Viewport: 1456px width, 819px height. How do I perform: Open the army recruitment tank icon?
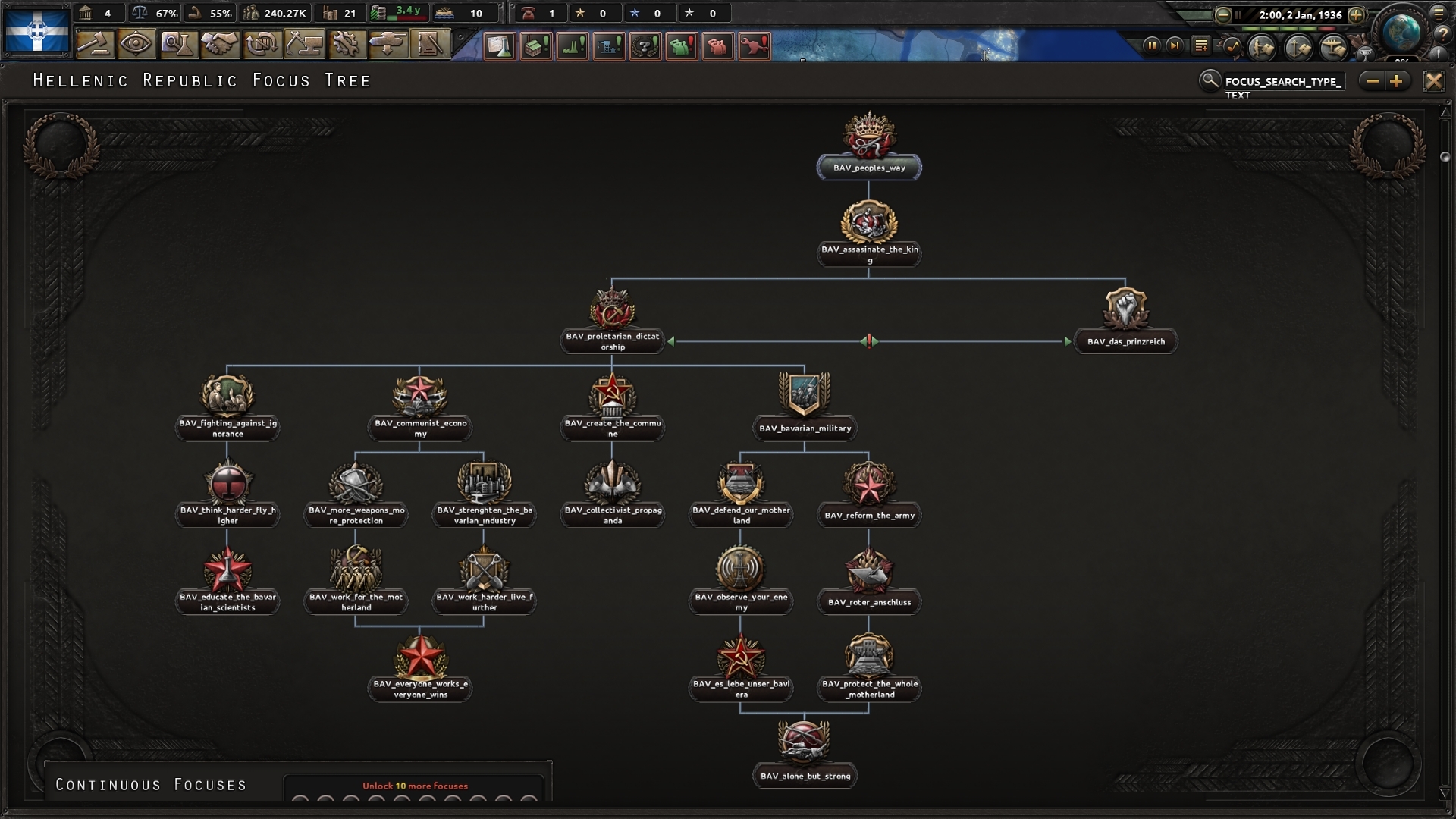[388, 45]
